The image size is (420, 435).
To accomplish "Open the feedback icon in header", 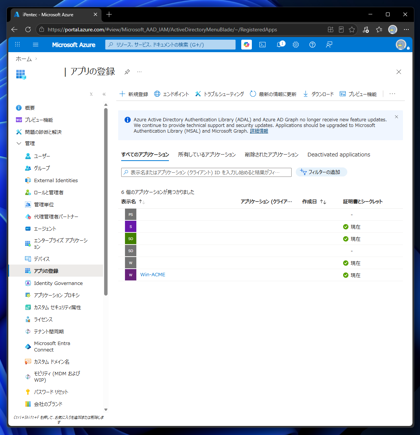I will pos(329,45).
